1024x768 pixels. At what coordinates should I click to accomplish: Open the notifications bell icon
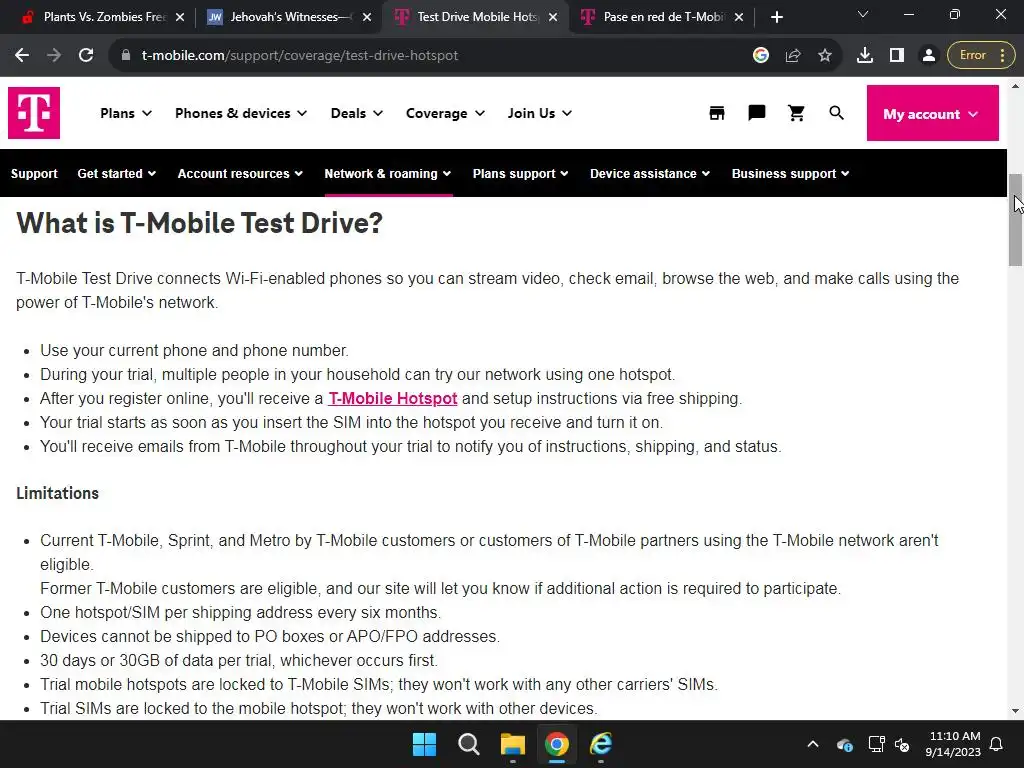pyautogui.click(x=997, y=744)
